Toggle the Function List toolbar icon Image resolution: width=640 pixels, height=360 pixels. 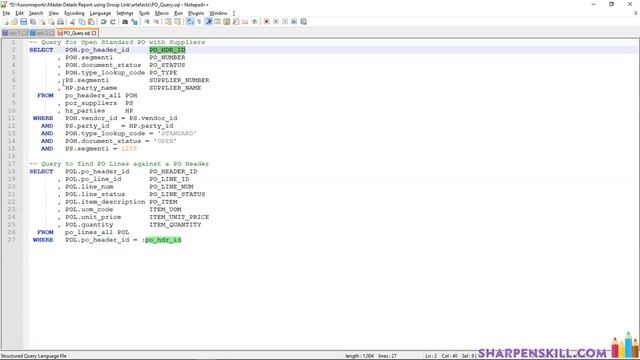pos(236,22)
